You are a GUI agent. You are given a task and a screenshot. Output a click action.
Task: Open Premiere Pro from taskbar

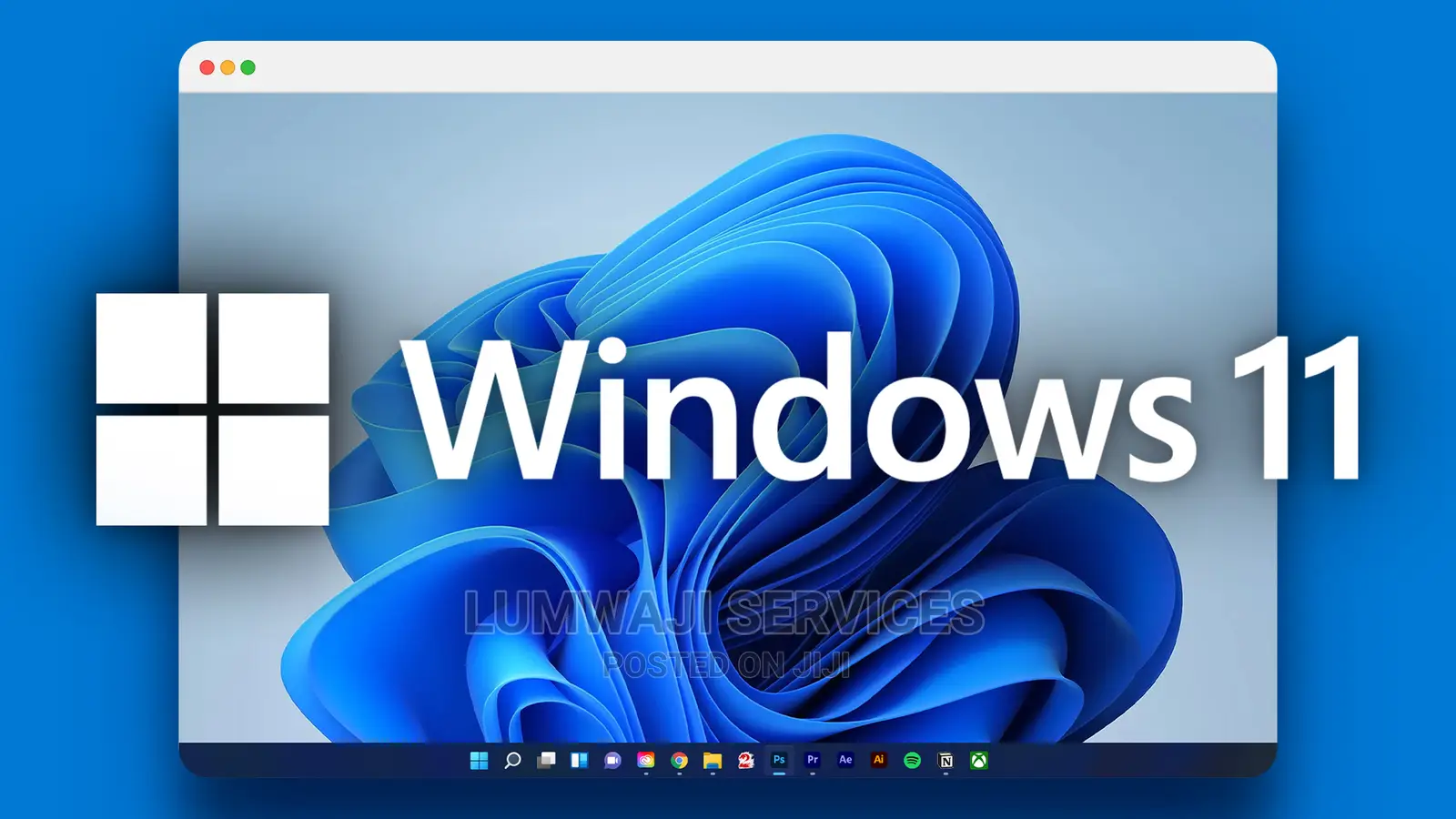tap(813, 760)
